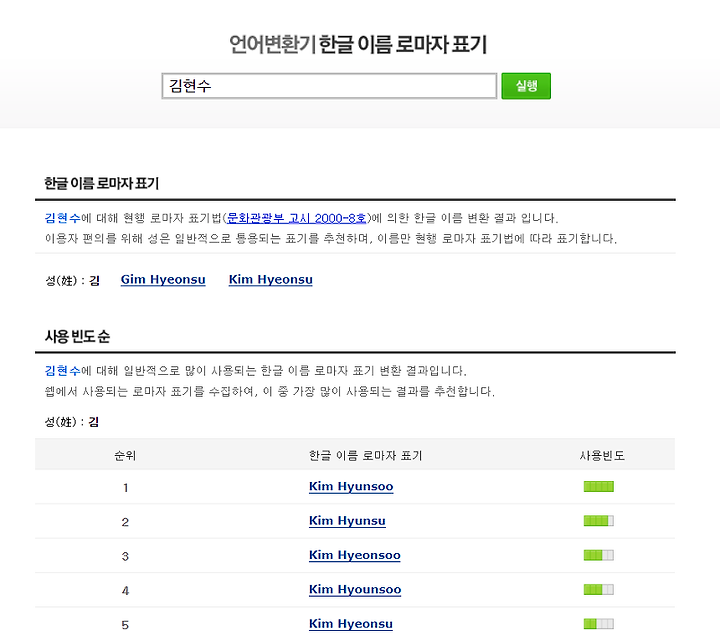Click the 사용빈도 column header

coord(602,455)
